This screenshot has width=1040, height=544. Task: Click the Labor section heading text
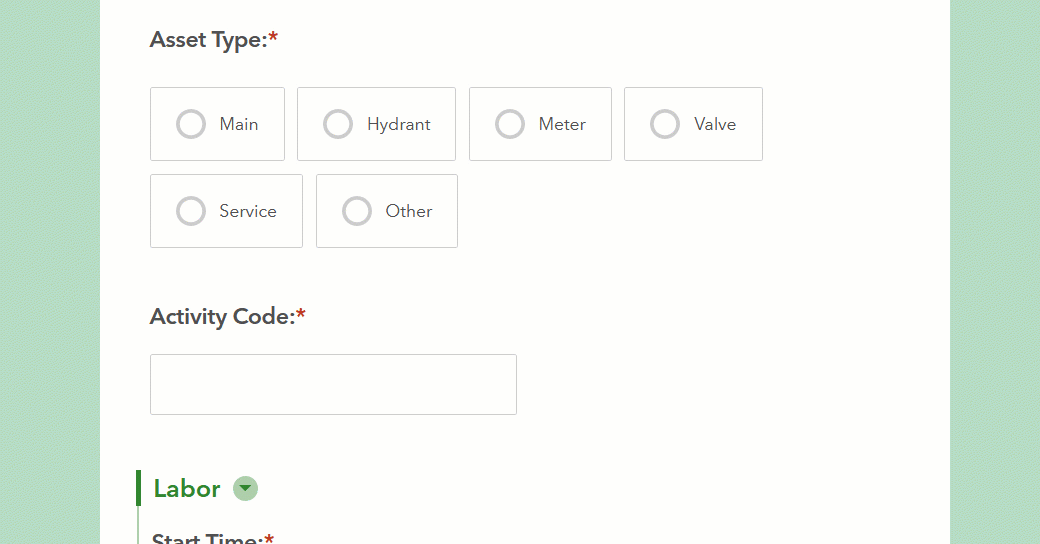click(187, 489)
